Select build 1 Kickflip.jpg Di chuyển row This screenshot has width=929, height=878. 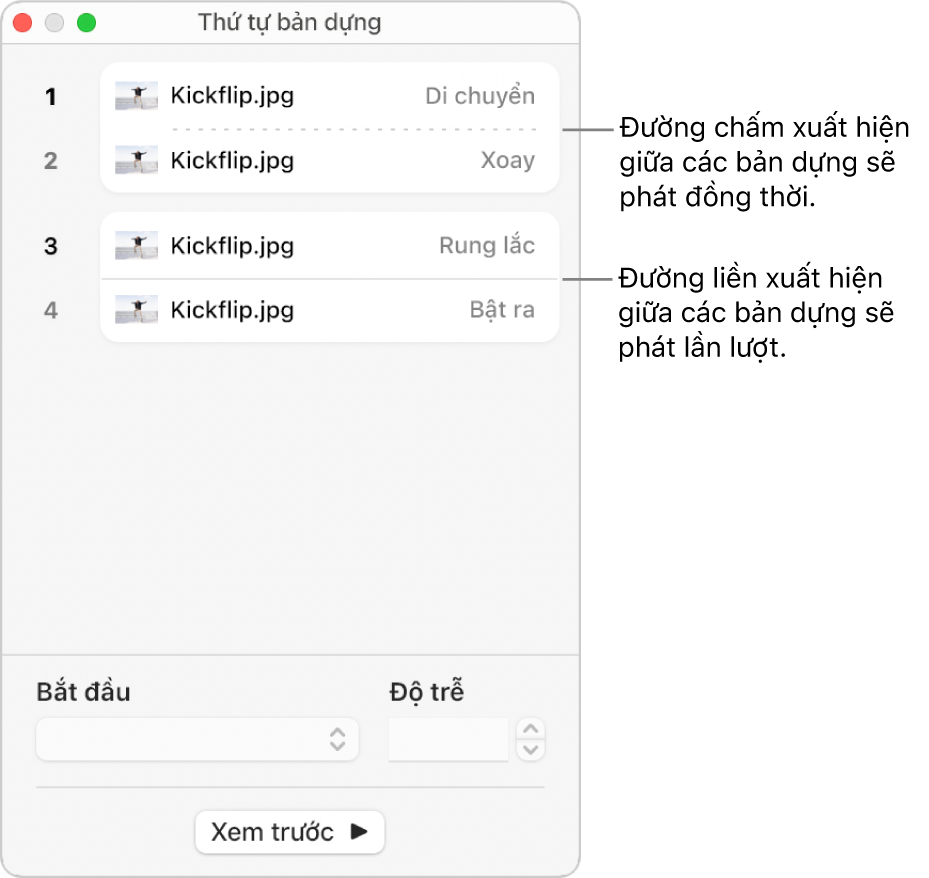[329, 96]
